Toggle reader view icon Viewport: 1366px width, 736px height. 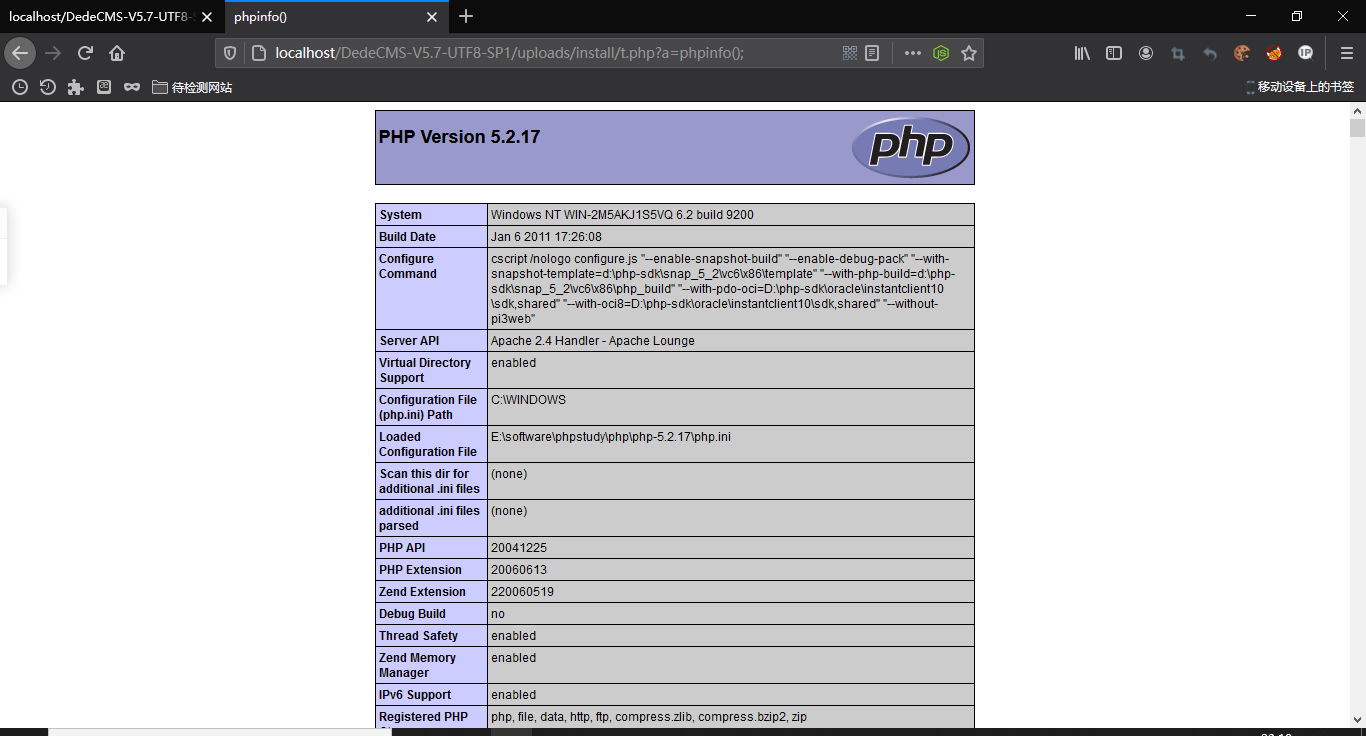pos(872,53)
